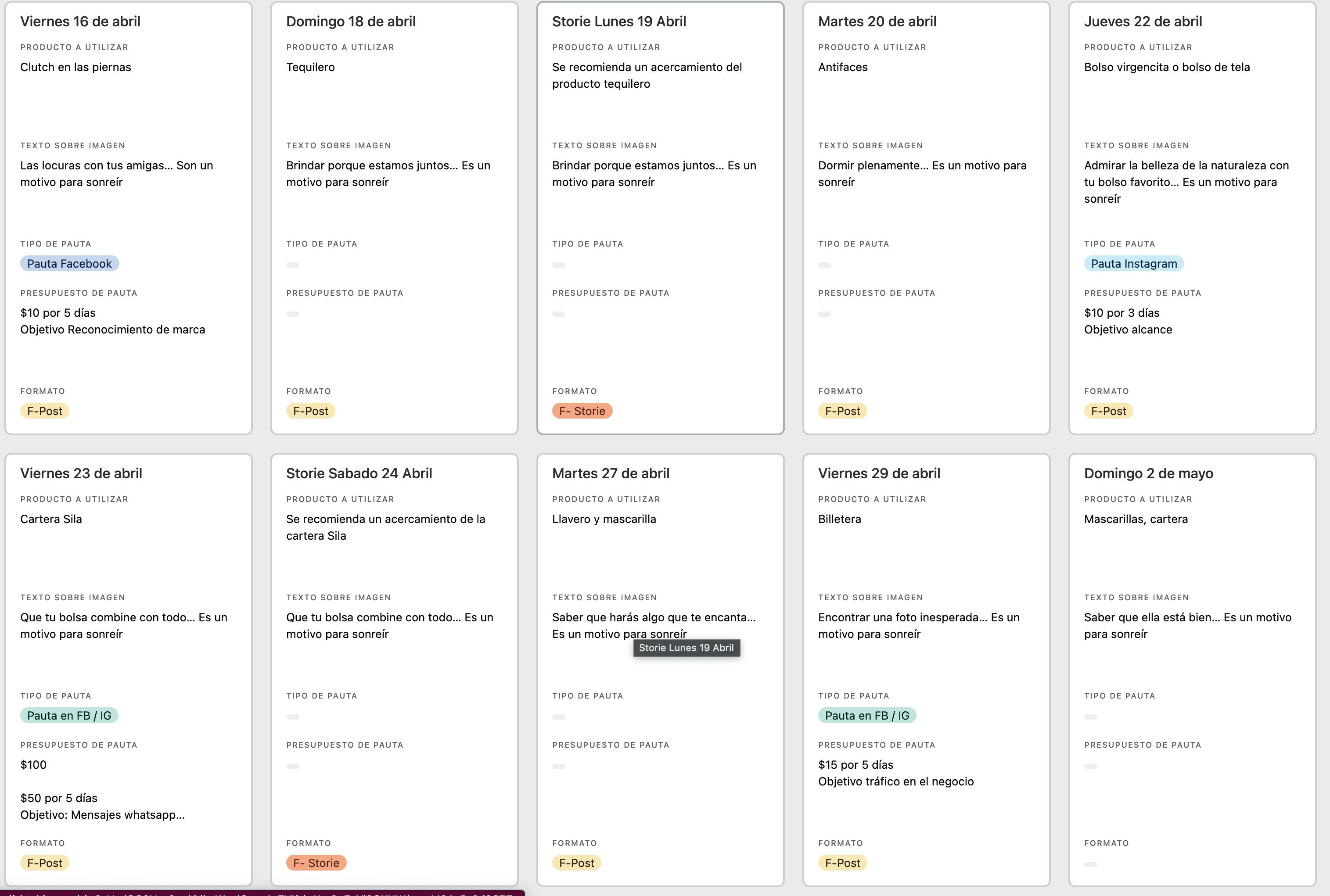
Task: Select the Pauta Instagram tag
Action: 1133,263
